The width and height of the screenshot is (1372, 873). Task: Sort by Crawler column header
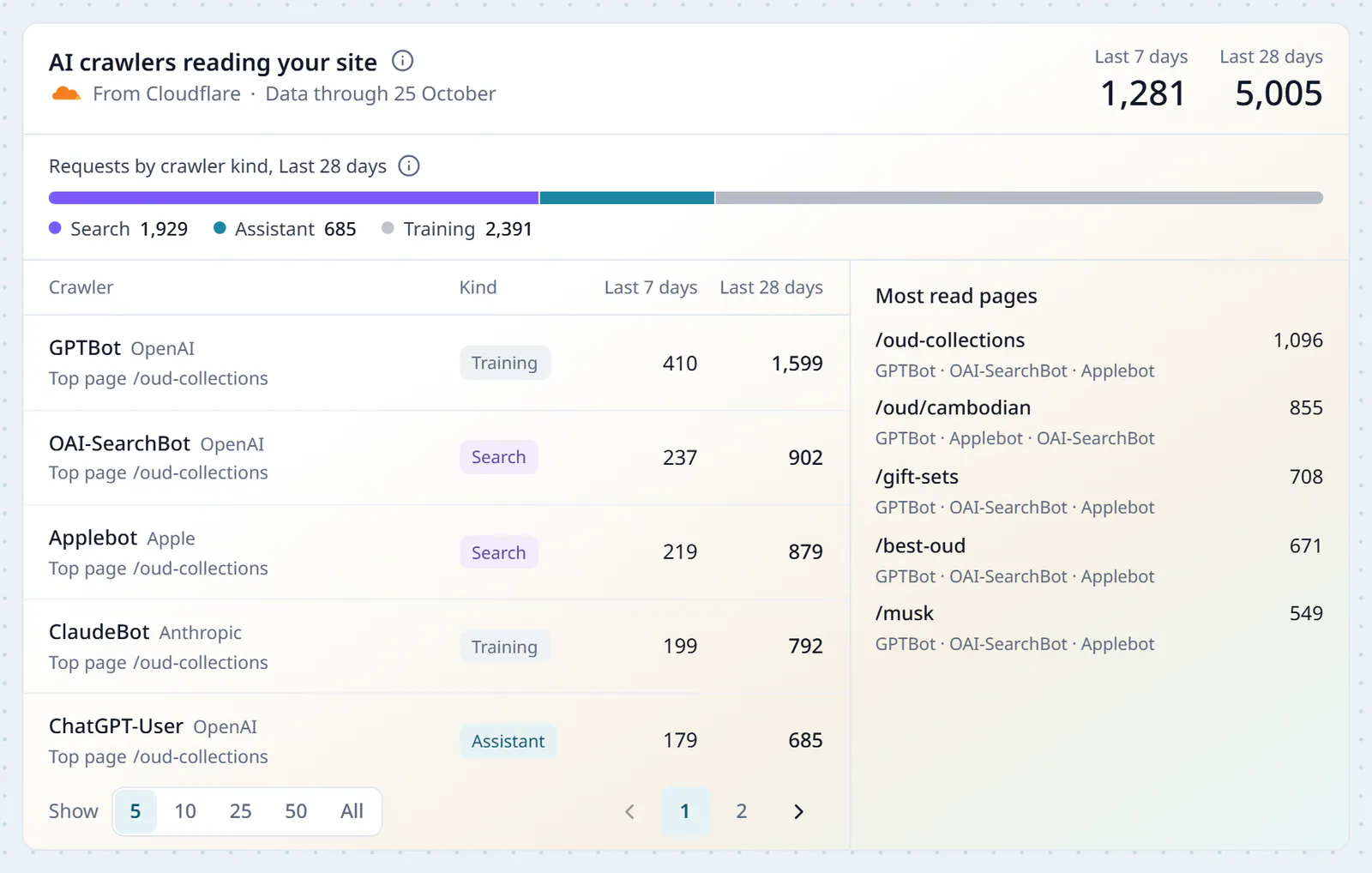(x=81, y=287)
